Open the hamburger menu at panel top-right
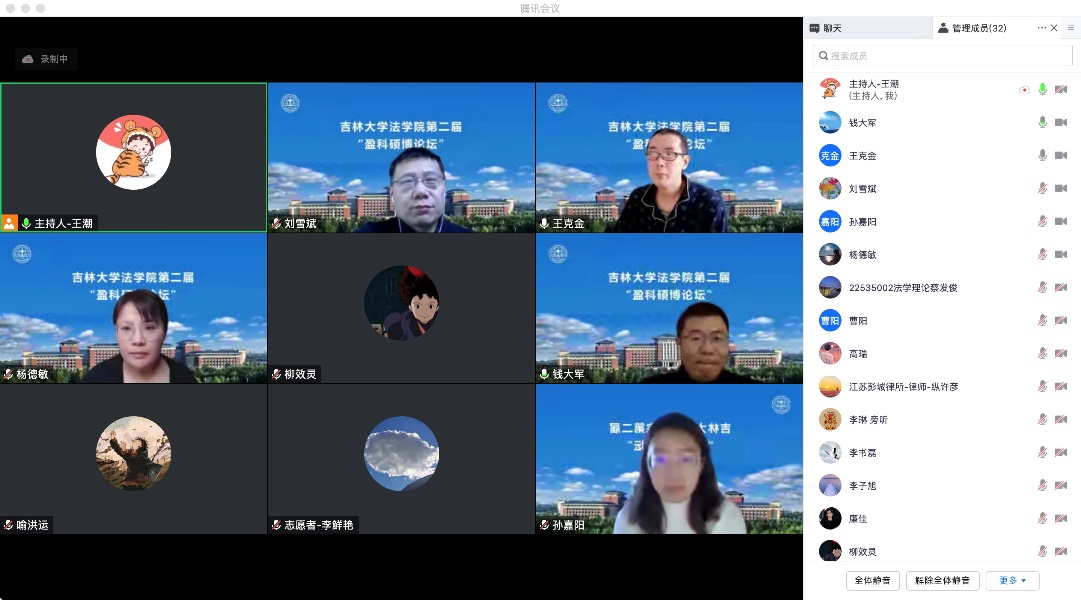The image size is (1081, 600). tap(1070, 28)
